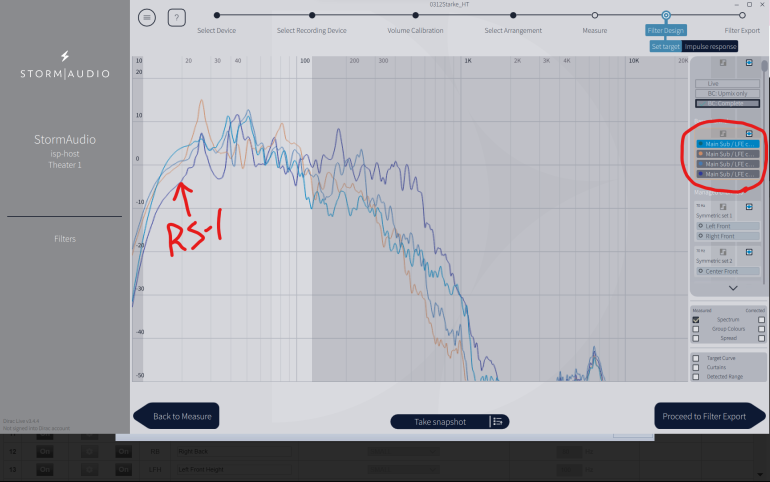Viewport: 770px width, 482px height.
Task: Select the Left Front channel
Action: (727, 226)
